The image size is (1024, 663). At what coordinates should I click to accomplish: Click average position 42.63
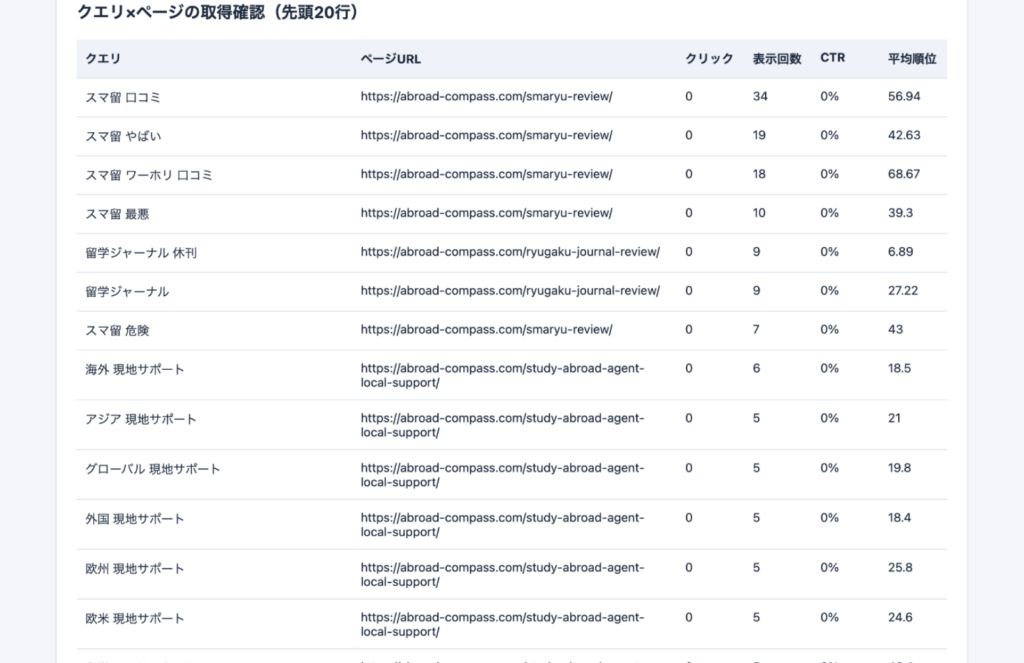[904, 135]
